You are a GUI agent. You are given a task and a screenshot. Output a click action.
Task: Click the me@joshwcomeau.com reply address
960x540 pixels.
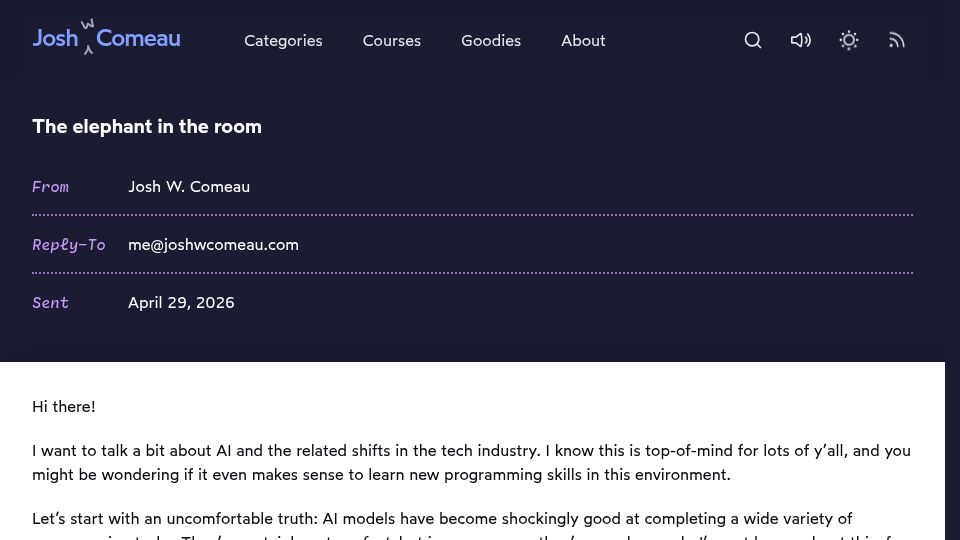point(213,245)
